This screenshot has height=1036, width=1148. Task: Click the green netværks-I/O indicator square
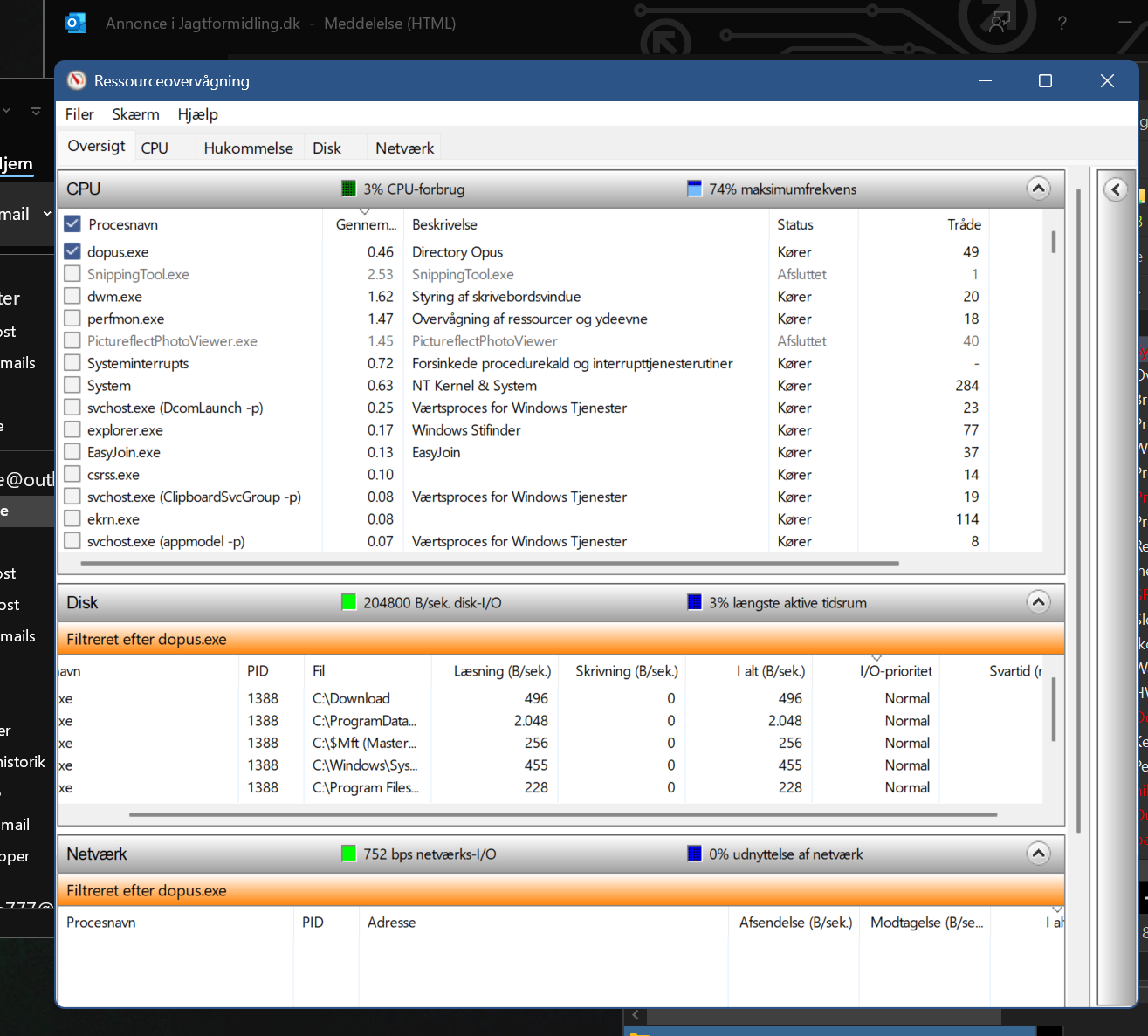click(x=349, y=854)
